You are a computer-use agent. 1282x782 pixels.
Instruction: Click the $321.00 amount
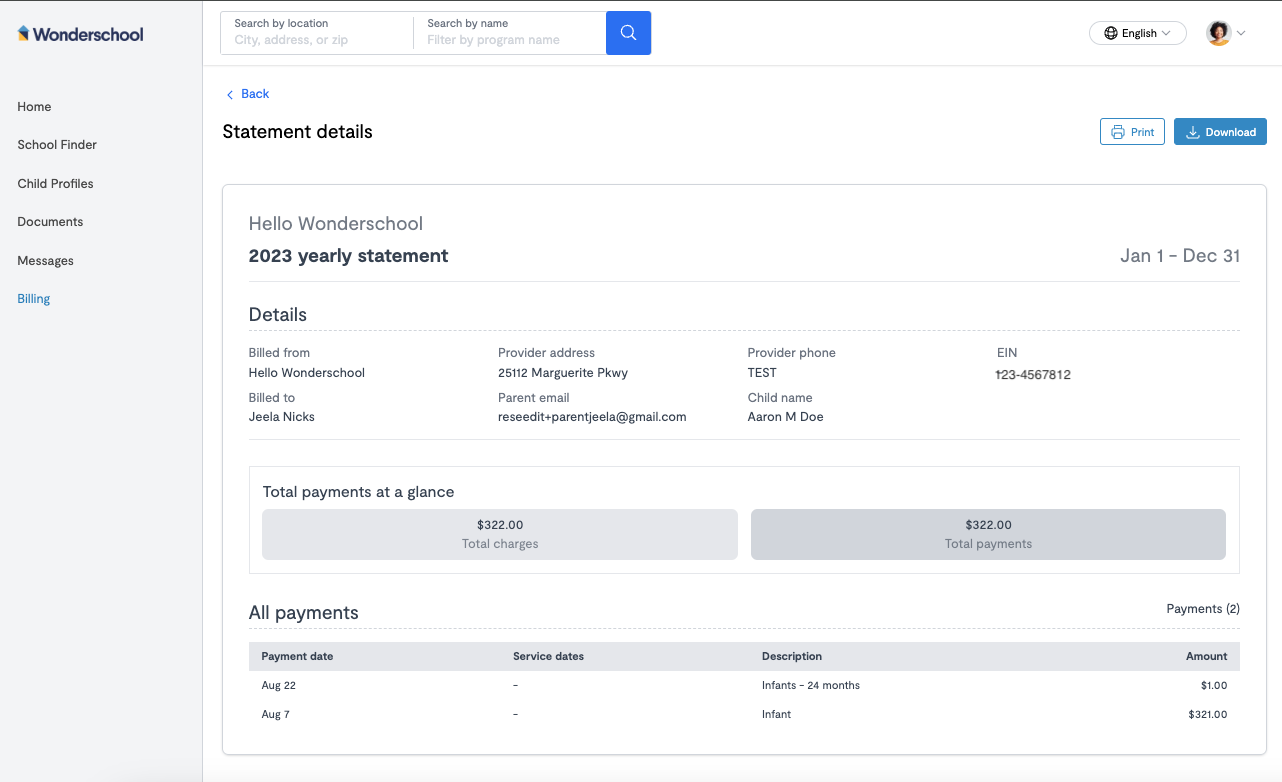pyautogui.click(x=1208, y=714)
